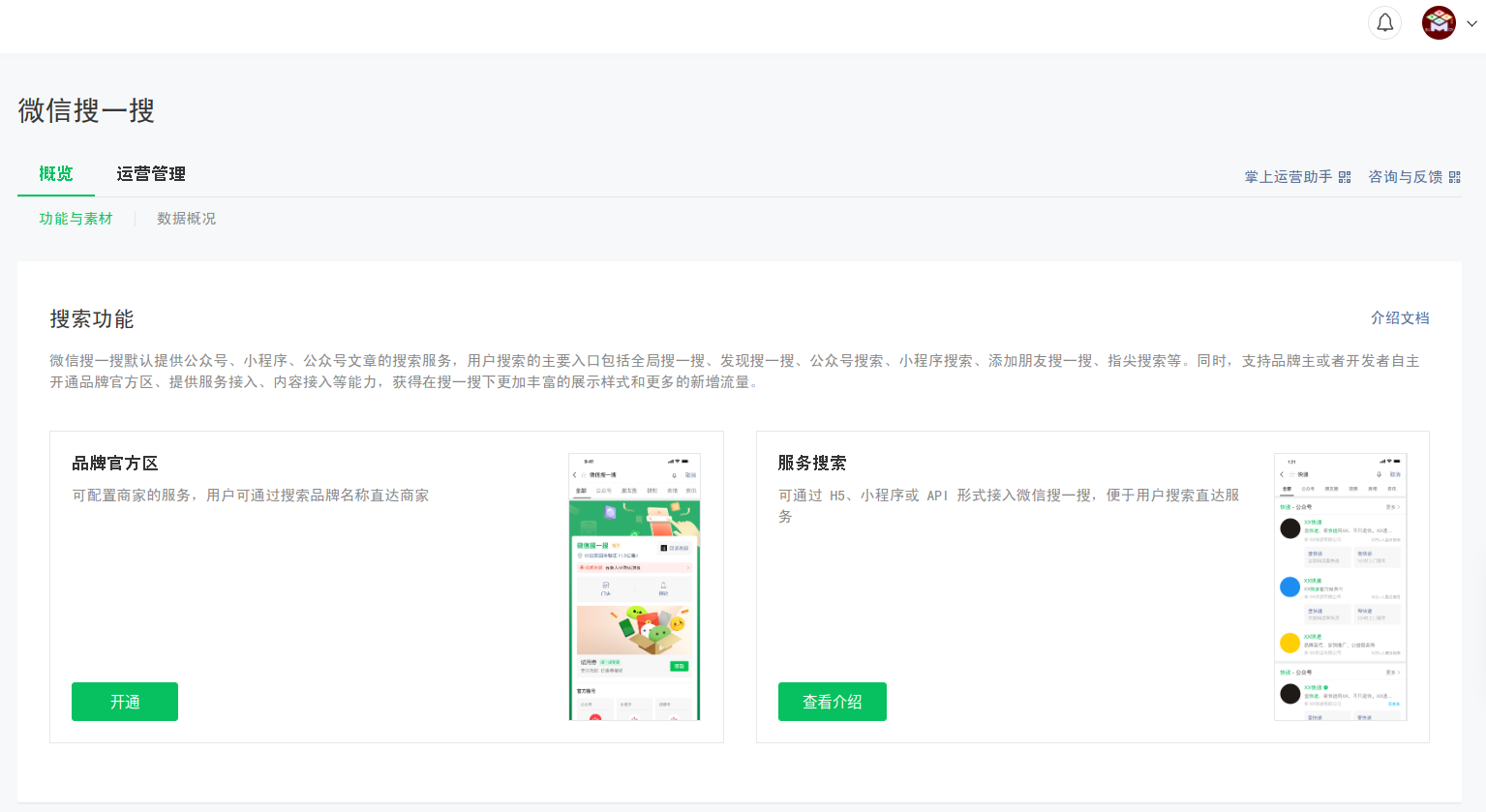Image resolution: width=1486 pixels, height=812 pixels.
Task: View the 品牌官方区 phone preview image
Action: [x=634, y=586]
